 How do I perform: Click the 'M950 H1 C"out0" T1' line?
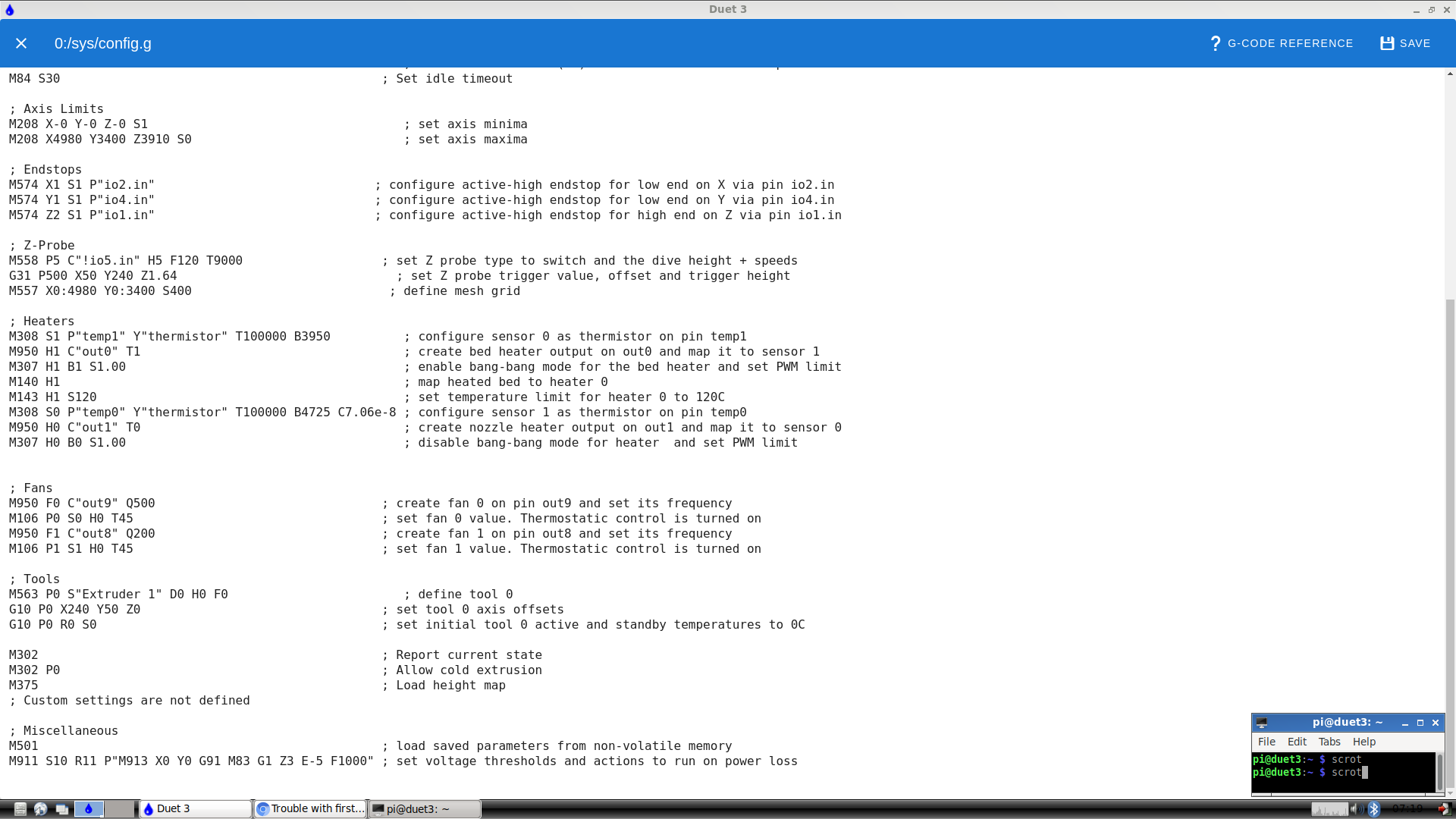click(74, 352)
